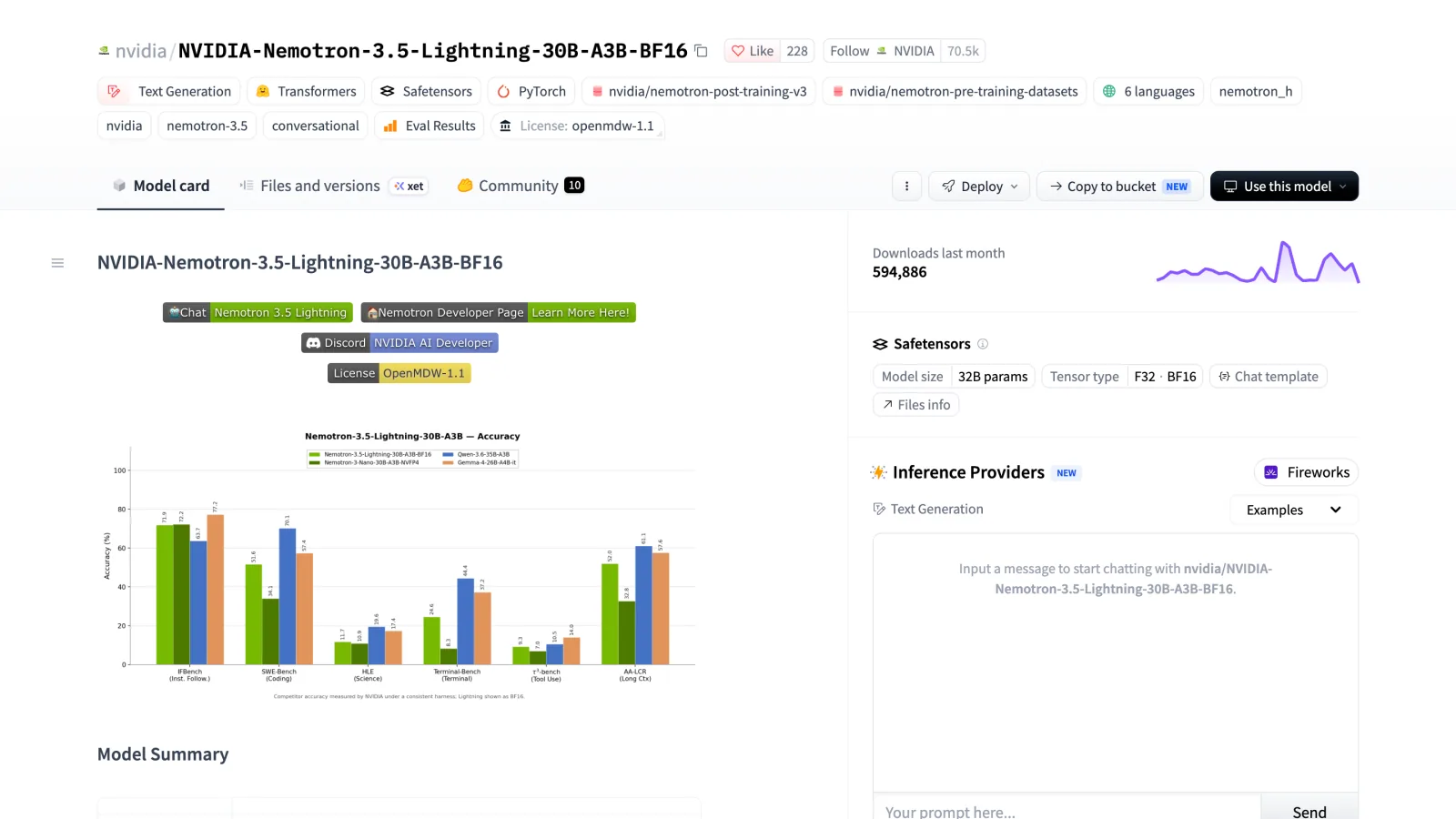Toggle the table of contents hamburger icon

(57, 263)
